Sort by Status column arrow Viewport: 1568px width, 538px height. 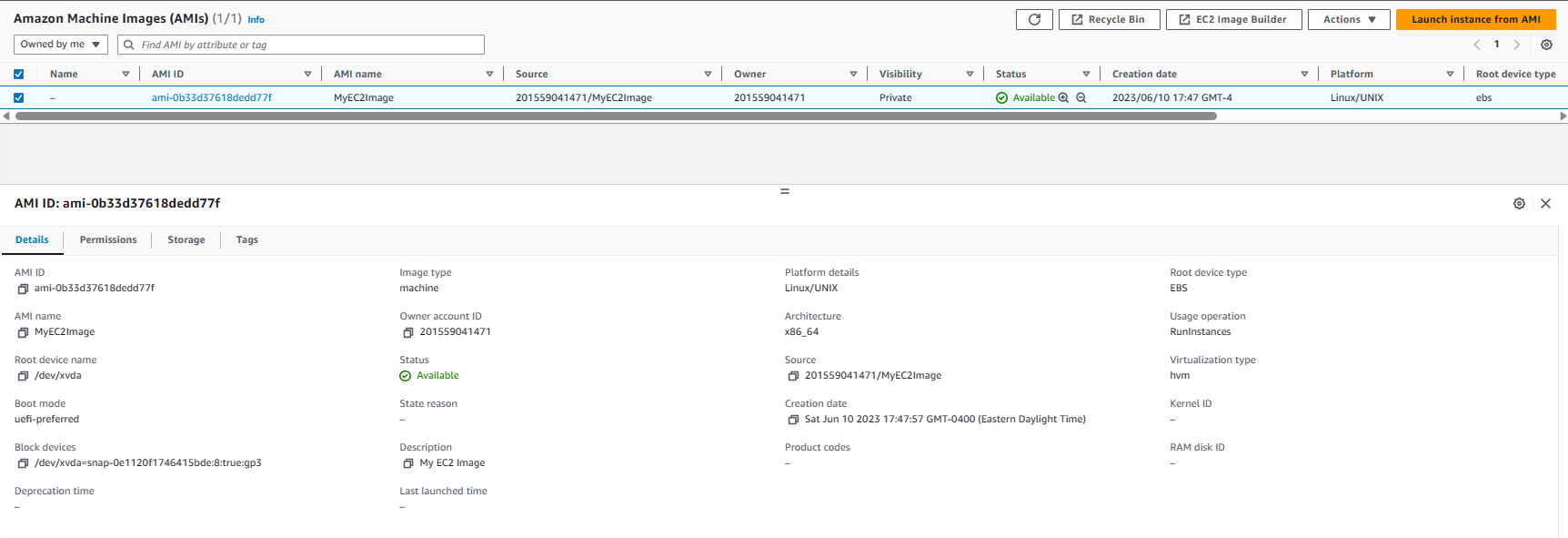click(x=1086, y=74)
